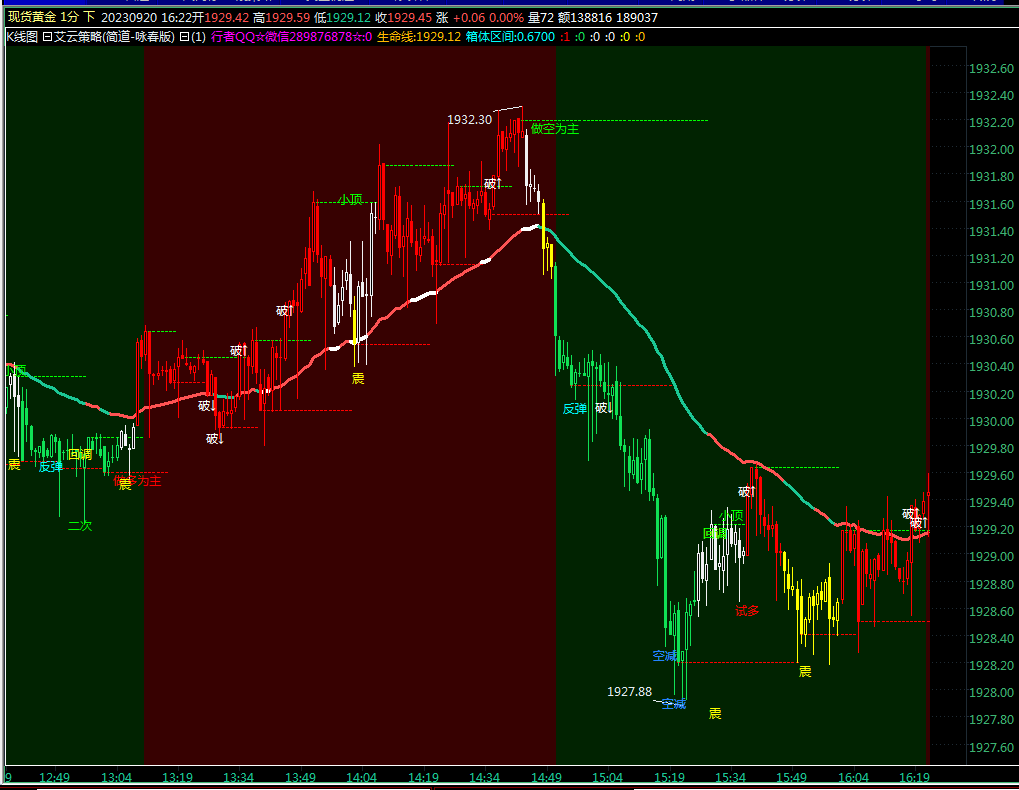Image resolution: width=1019 pixels, height=790 pixels.
Task: Click the K线图 chart type label
Action: pyautogui.click(x=22, y=37)
